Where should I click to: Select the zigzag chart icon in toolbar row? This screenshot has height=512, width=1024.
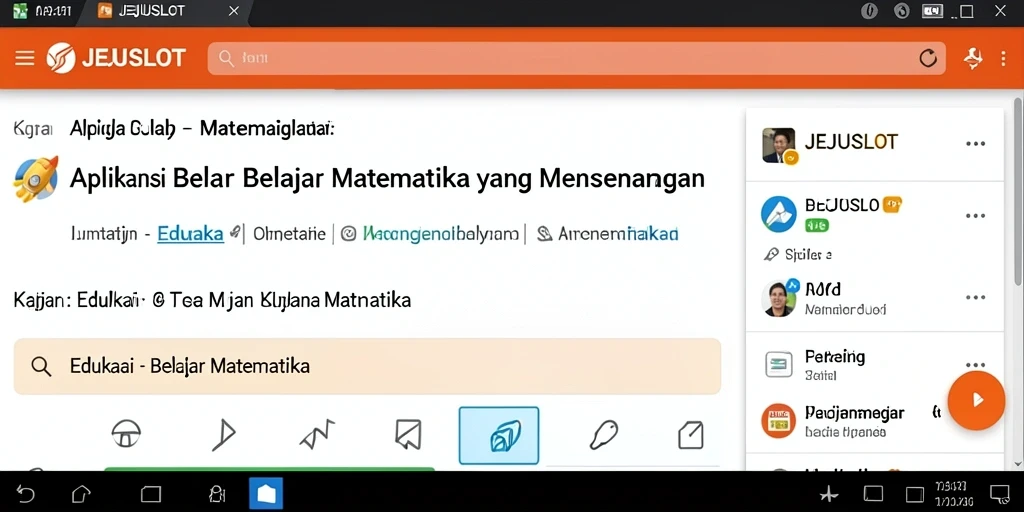(x=317, y=434)
